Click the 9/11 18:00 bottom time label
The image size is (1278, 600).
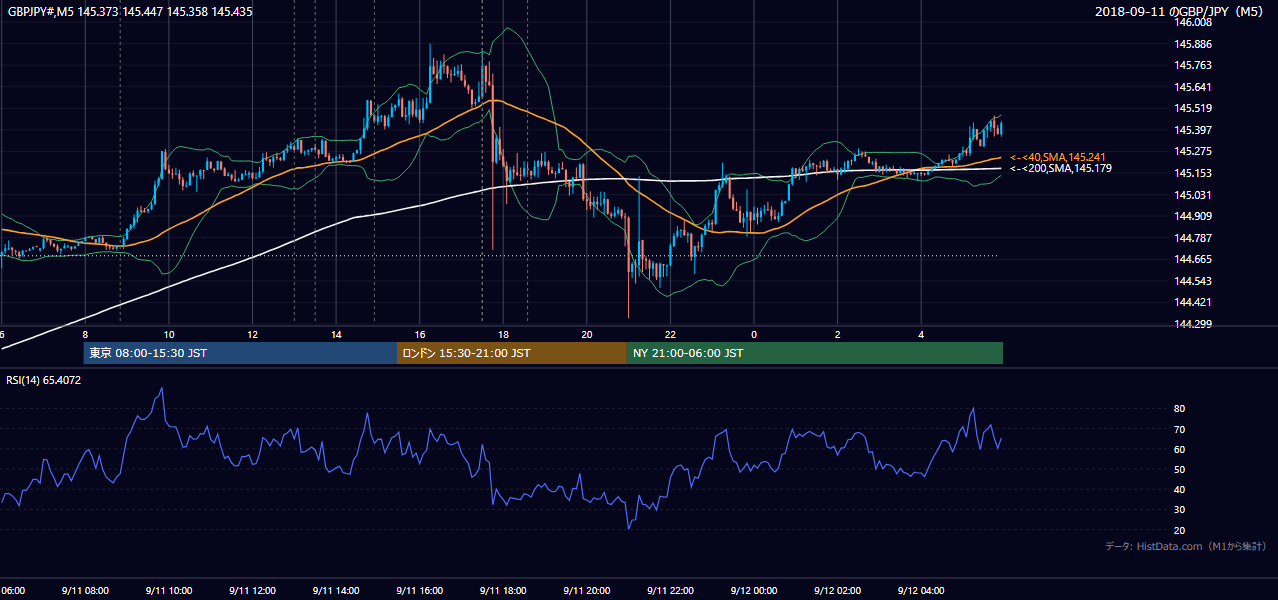[x=503, y=591]
